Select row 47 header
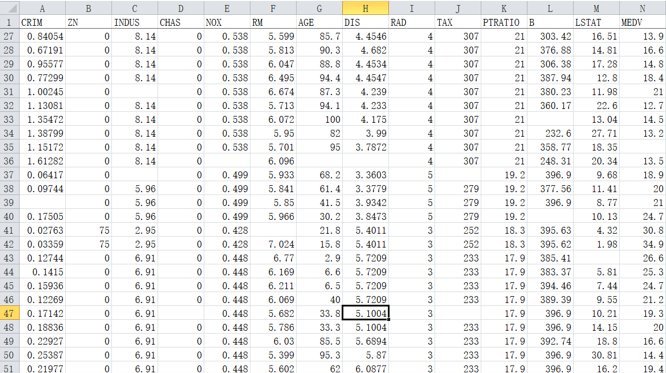 click(9, 314)
